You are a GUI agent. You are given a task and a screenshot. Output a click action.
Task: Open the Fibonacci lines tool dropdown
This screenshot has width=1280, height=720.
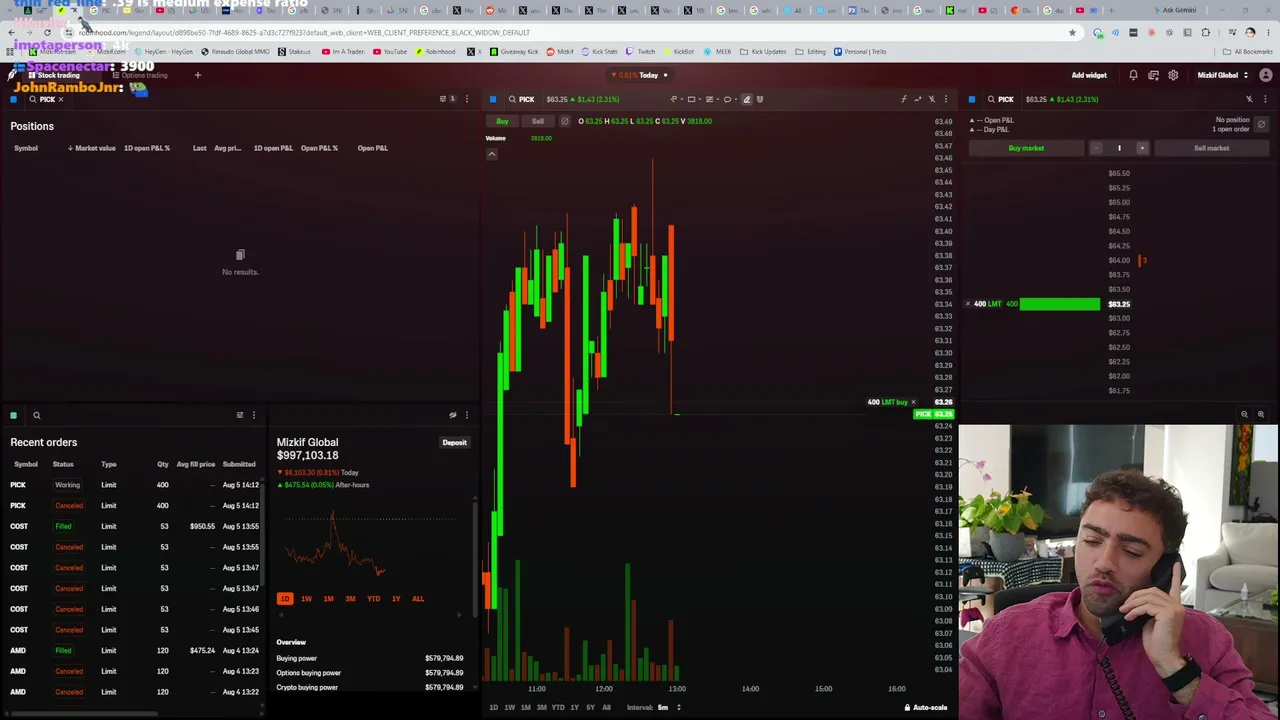tap(711, 99)
